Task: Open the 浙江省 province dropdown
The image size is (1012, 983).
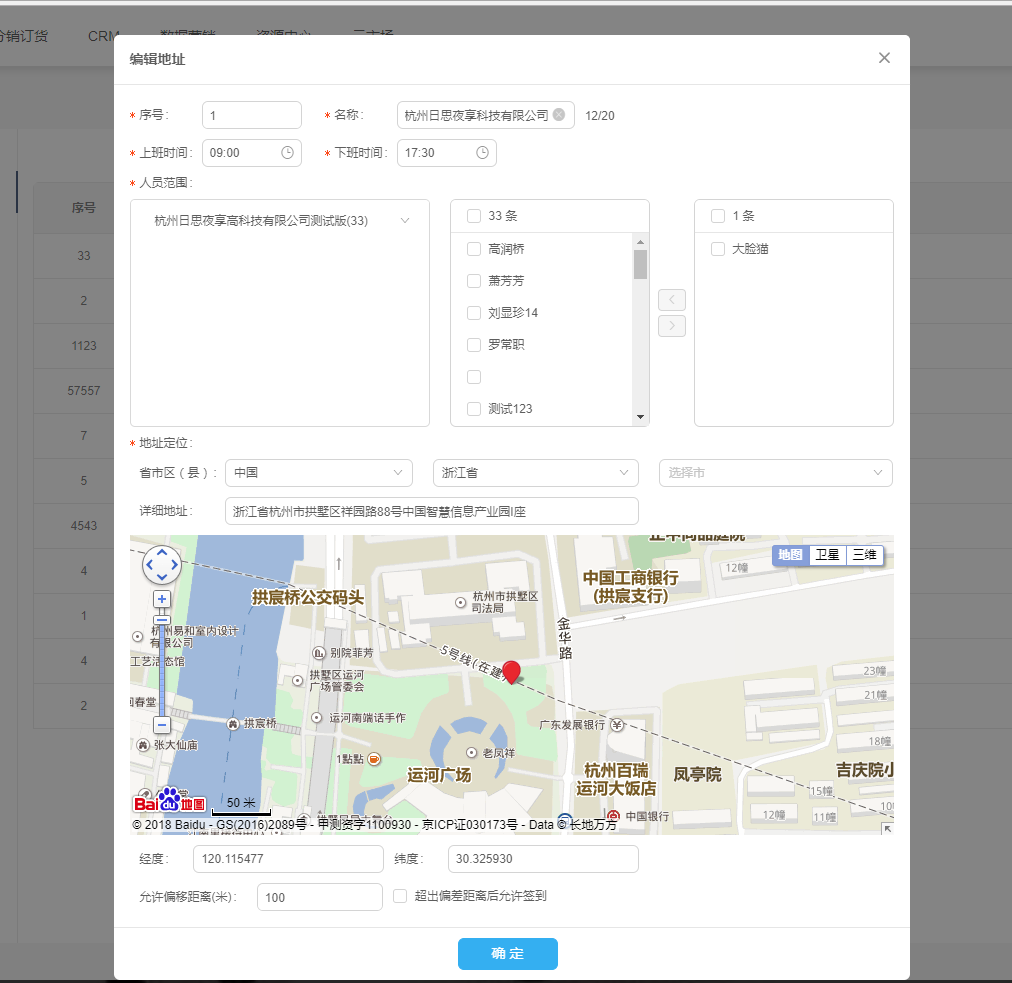Action: click(x=535, y=473)
